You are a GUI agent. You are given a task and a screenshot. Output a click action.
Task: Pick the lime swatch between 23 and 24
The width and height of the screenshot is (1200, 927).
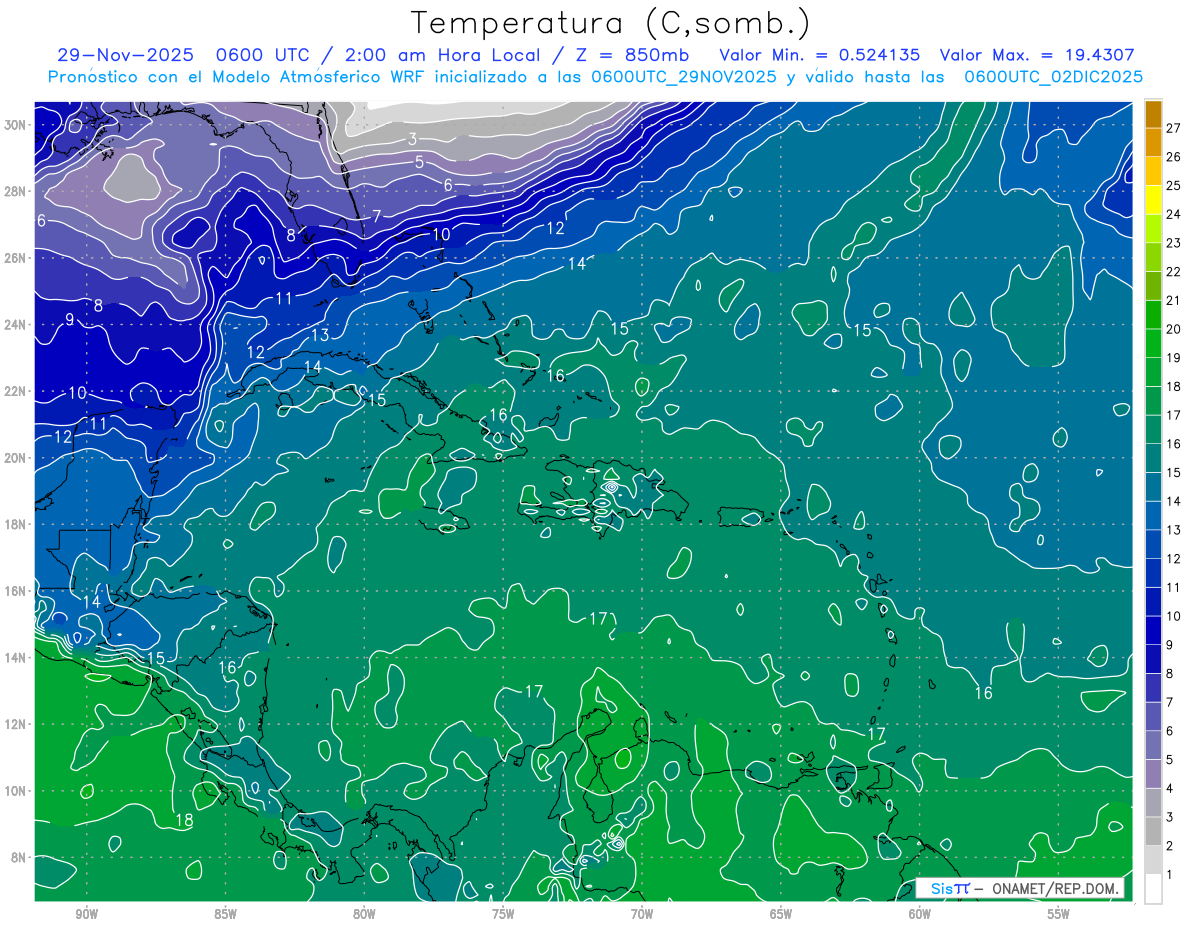[1153, 228]
